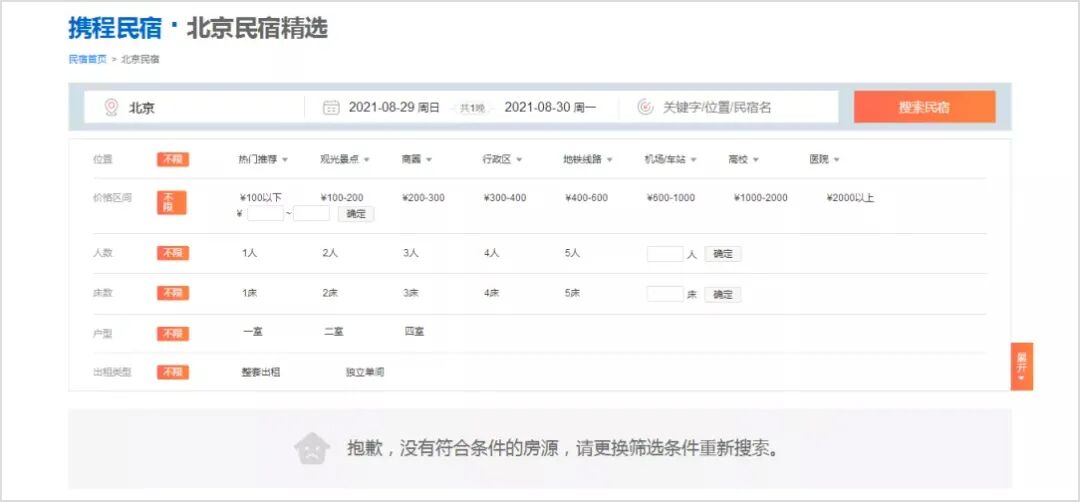Select 3床 bed count
Viewport: 1080px width, 502px height.
(x=411, y=293)
